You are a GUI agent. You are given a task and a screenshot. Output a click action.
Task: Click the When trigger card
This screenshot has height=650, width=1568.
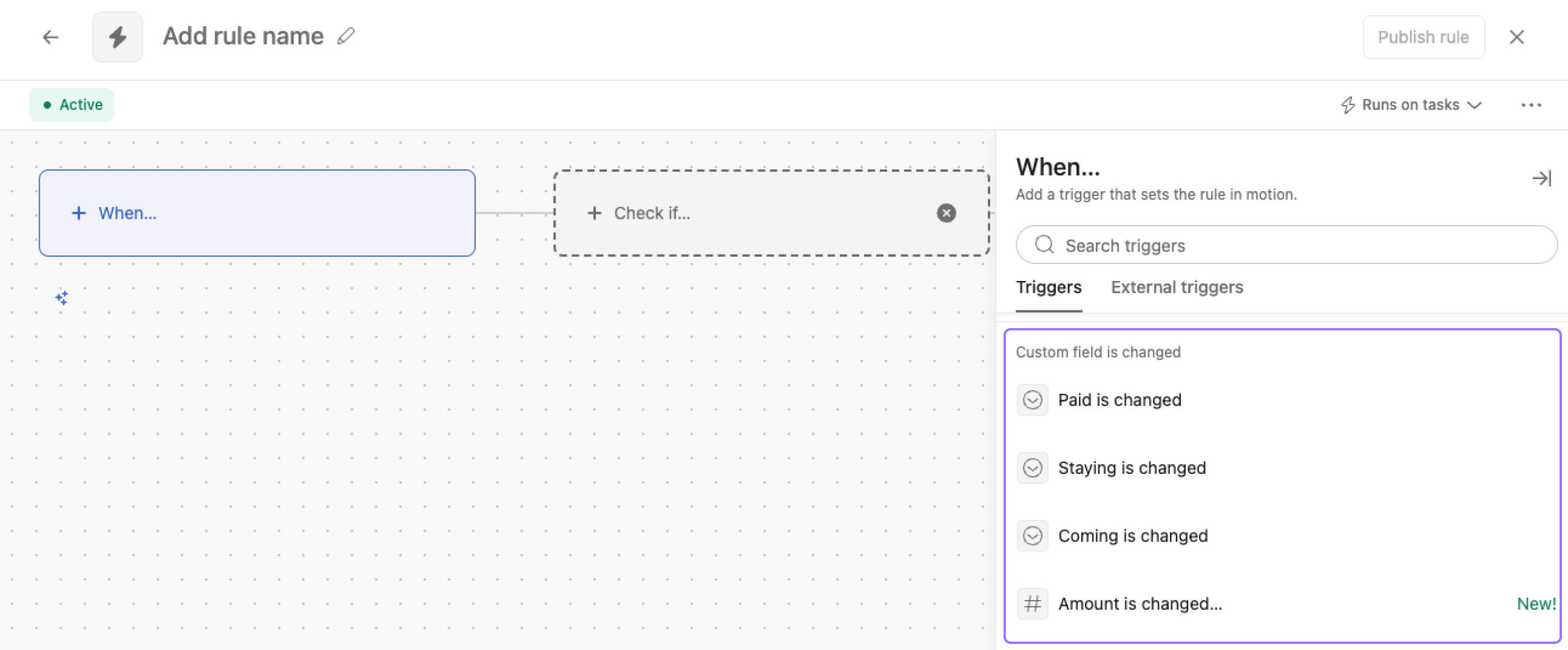pos(256,213)
